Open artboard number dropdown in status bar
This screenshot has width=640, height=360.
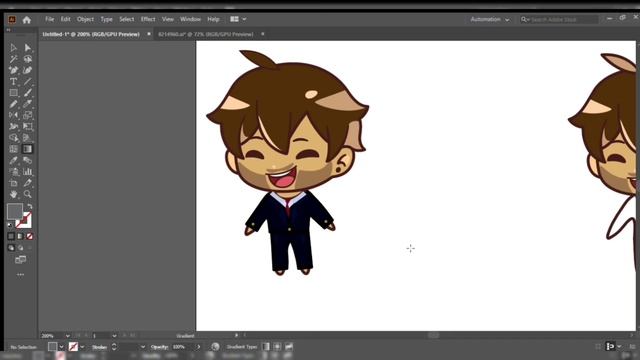coord(114,336)
